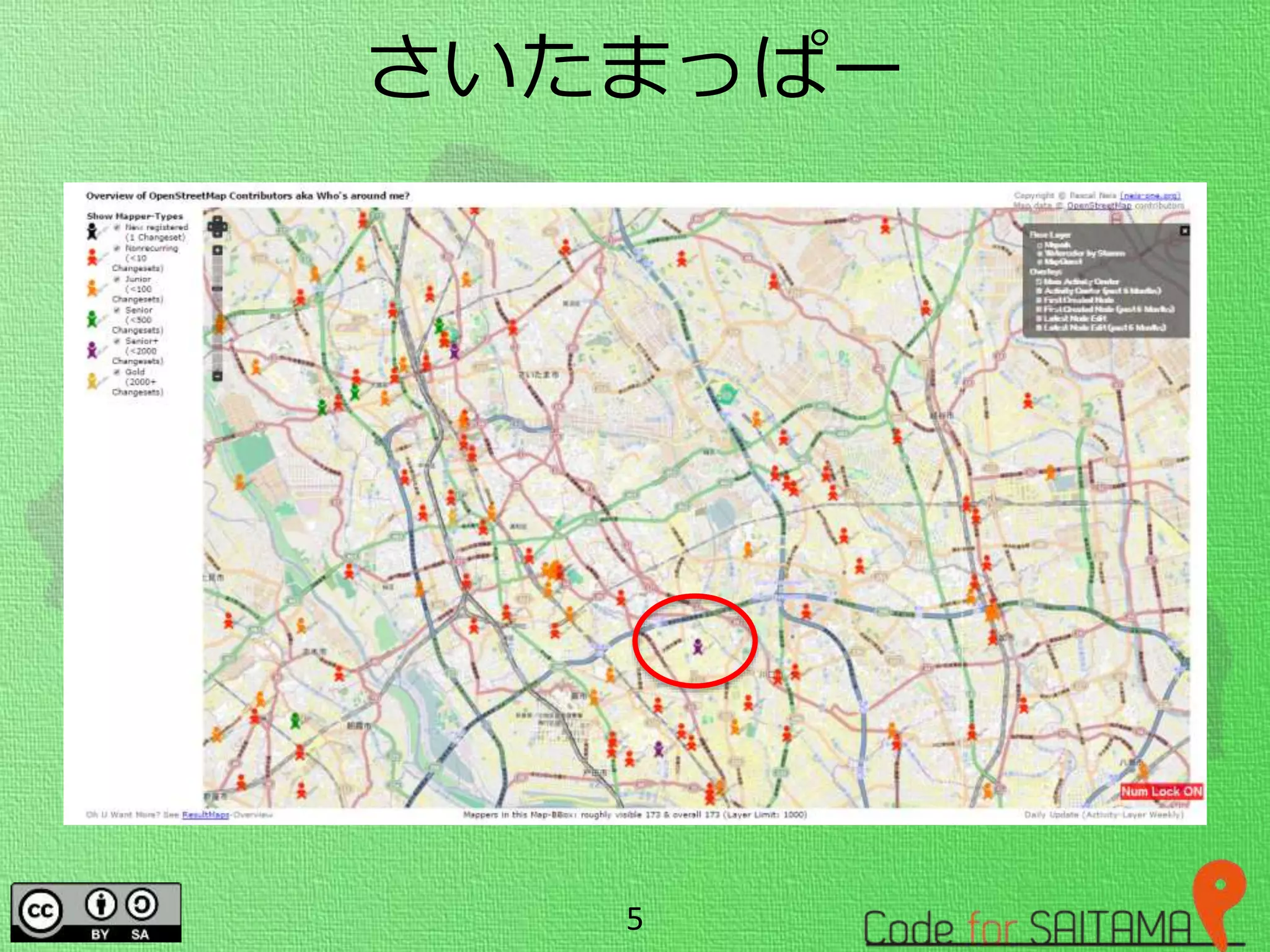The width and height of the screenshot is (1270, 952).
Task: Uncheck Nonrecurring (<10 Changesets) mappers
Action: [x=117, y=248]
